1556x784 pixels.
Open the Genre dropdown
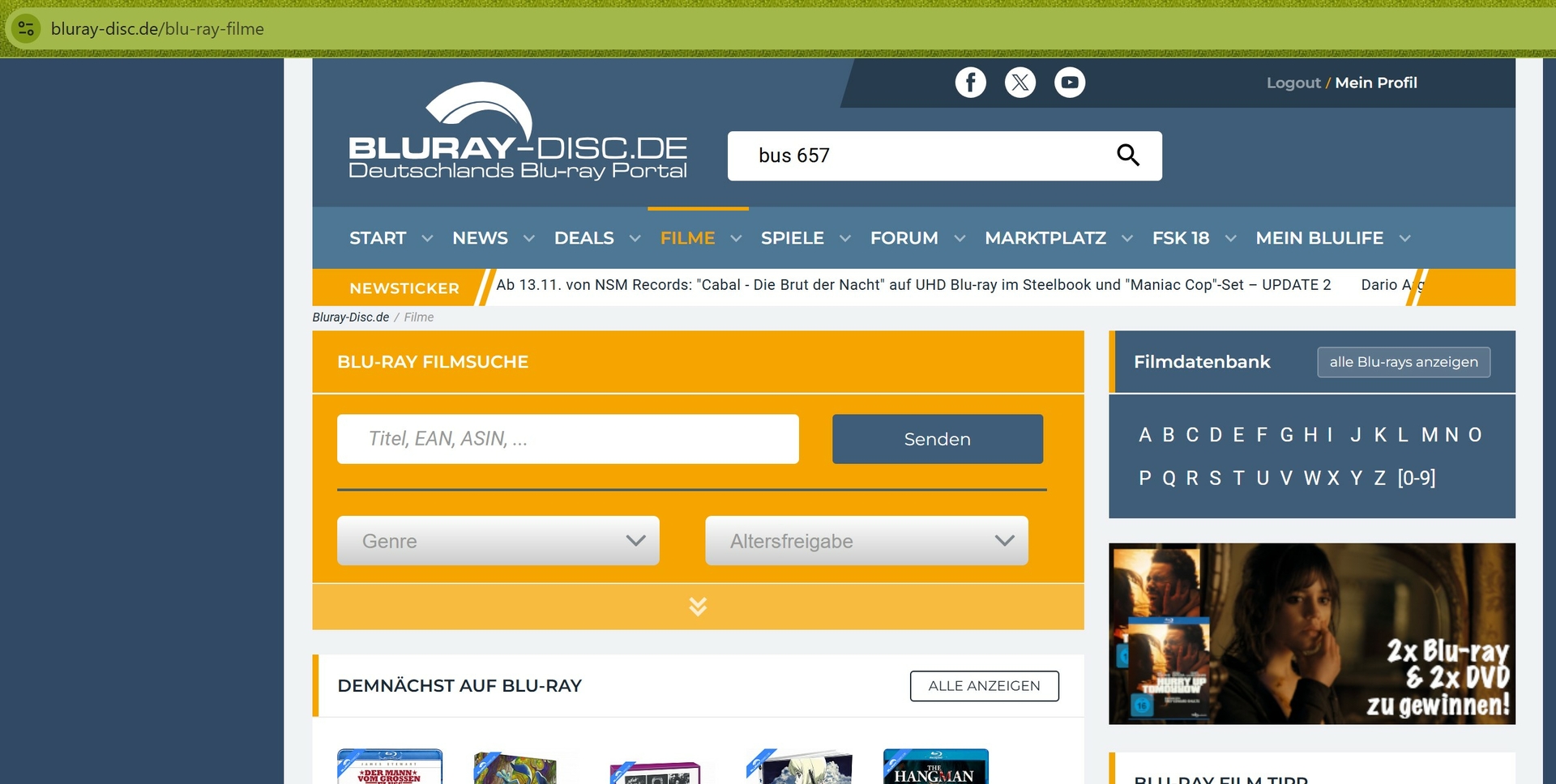498,541
